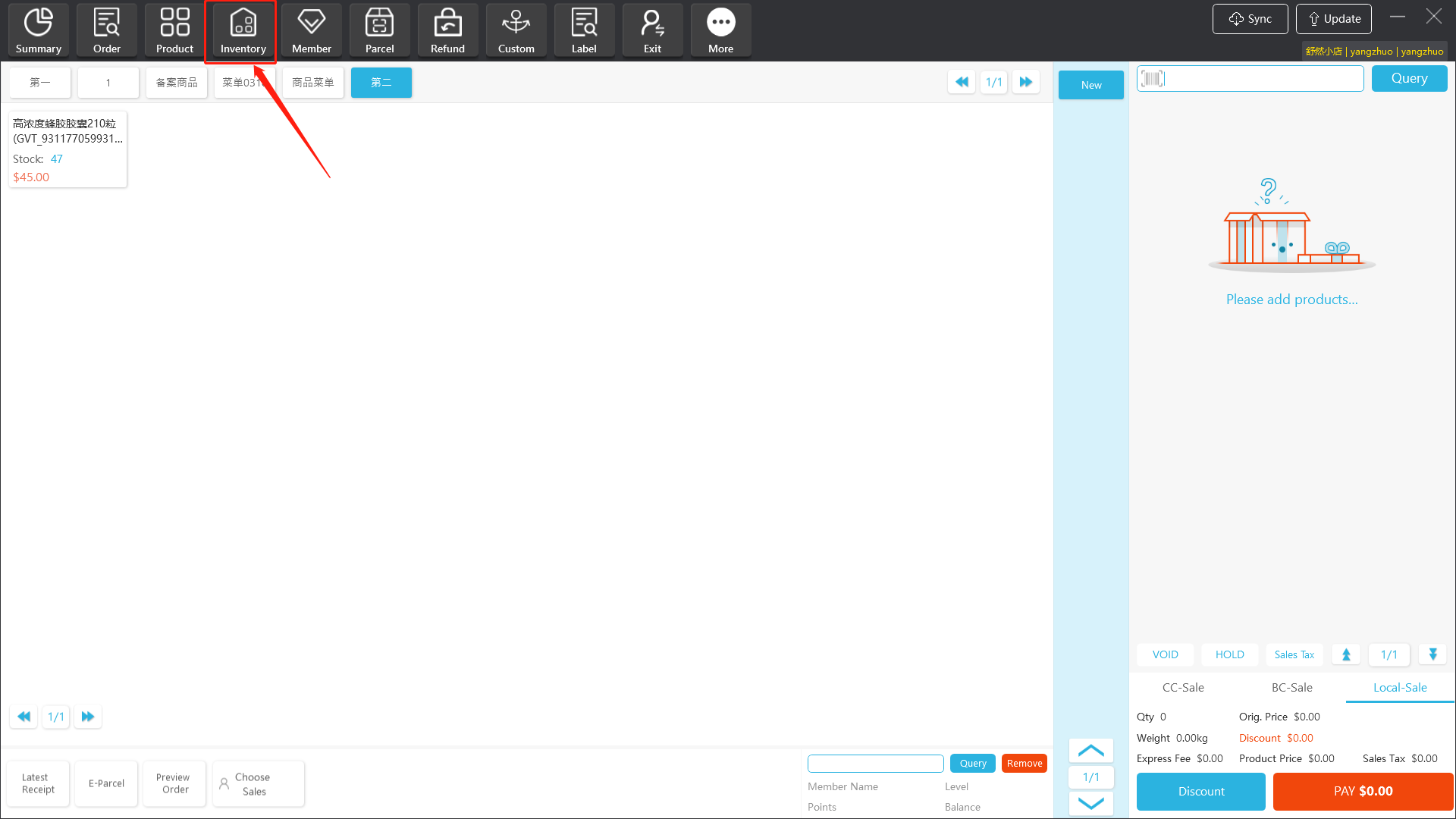
Task: Click the up chevron above 1/1
Action: (1090, 751)
